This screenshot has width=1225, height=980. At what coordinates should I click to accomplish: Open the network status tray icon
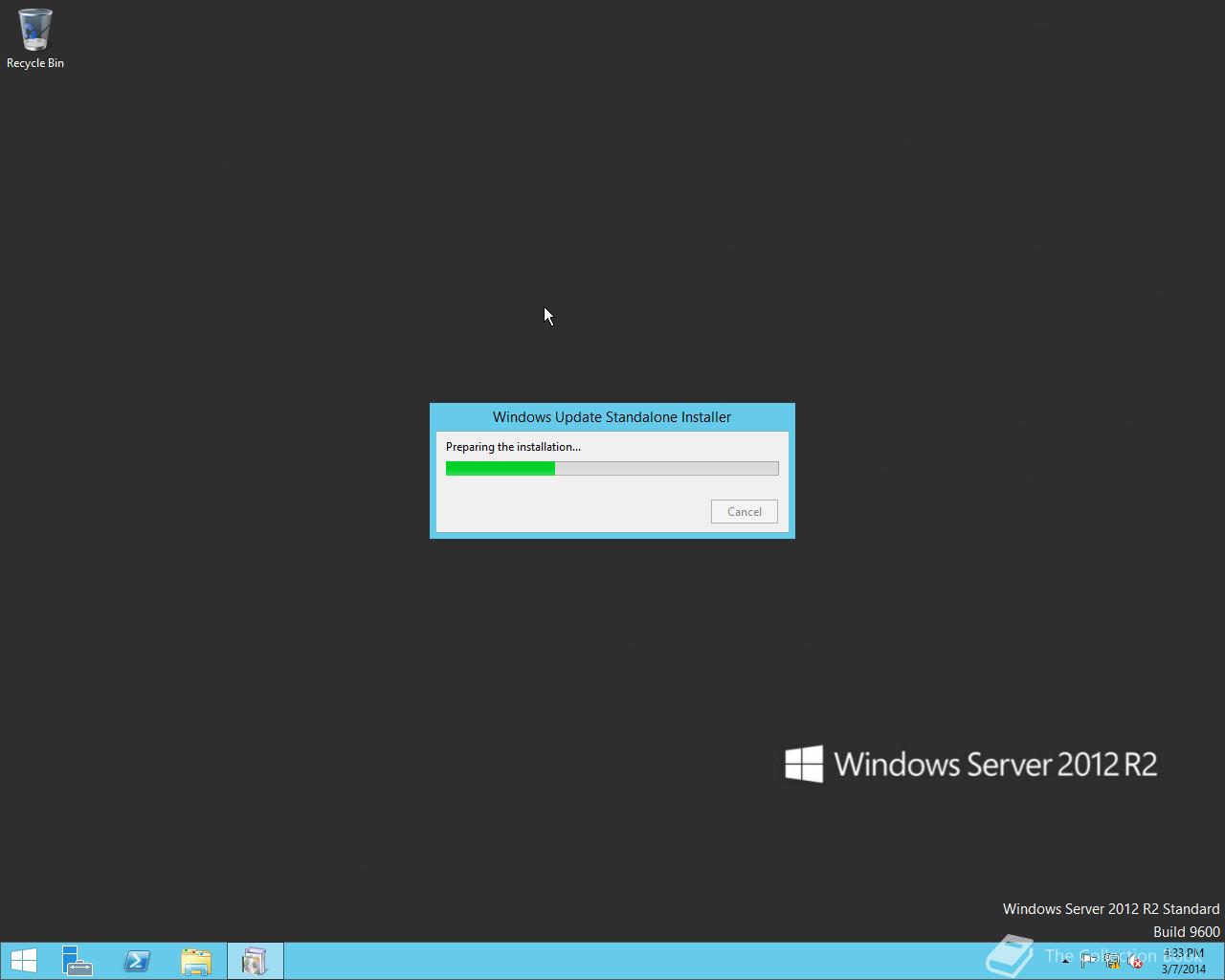click(1112, 961)
